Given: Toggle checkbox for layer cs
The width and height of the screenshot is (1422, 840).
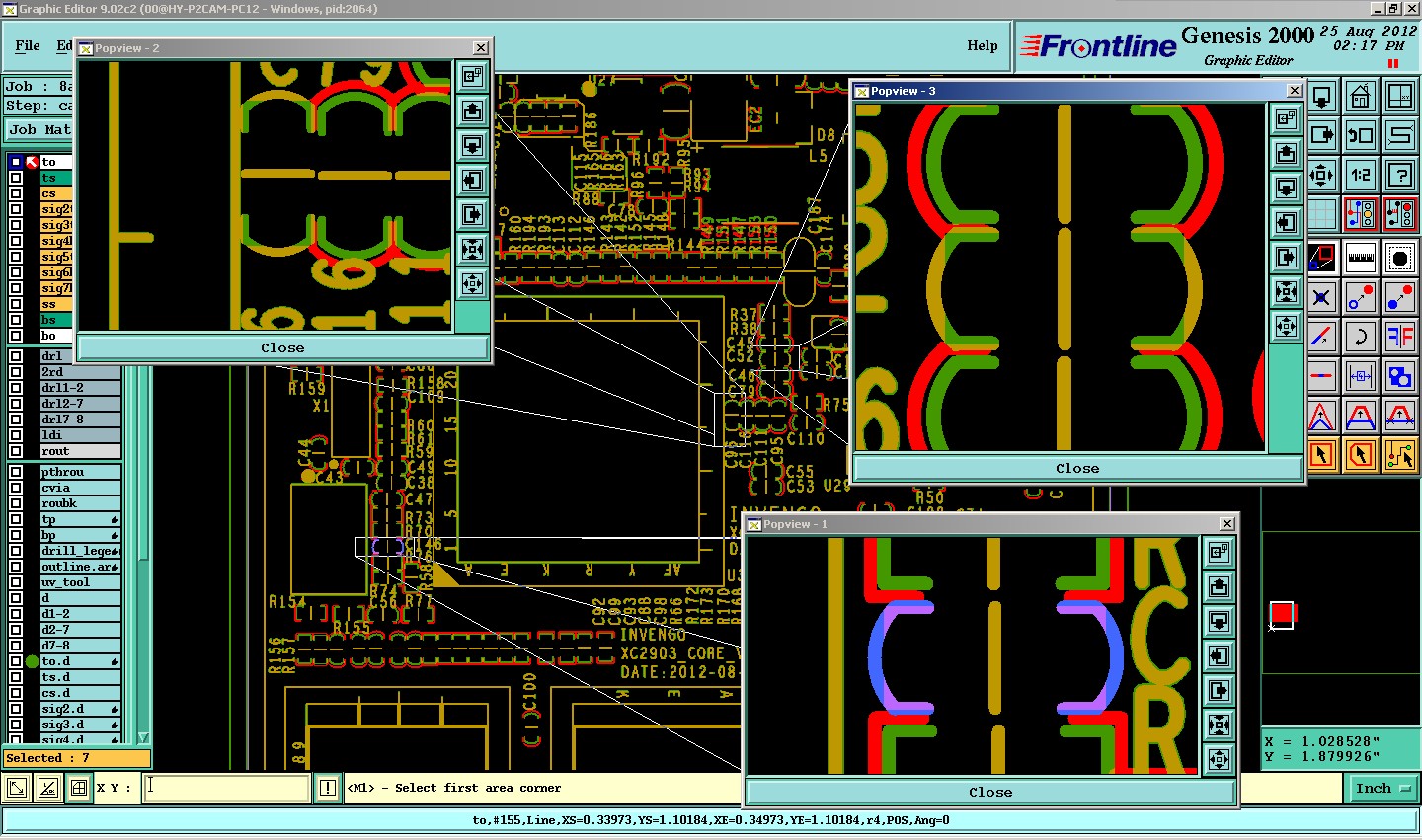Looking at the screenshot, I should 16,193.
